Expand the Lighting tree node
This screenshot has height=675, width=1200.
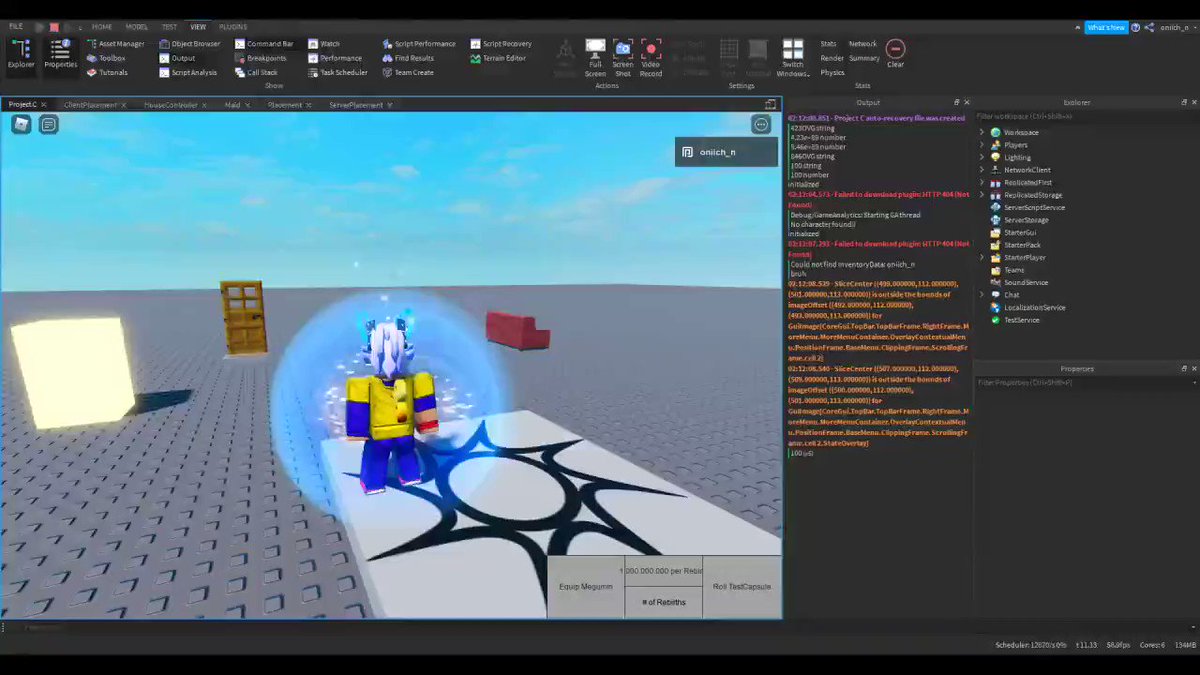pos(982,157)
